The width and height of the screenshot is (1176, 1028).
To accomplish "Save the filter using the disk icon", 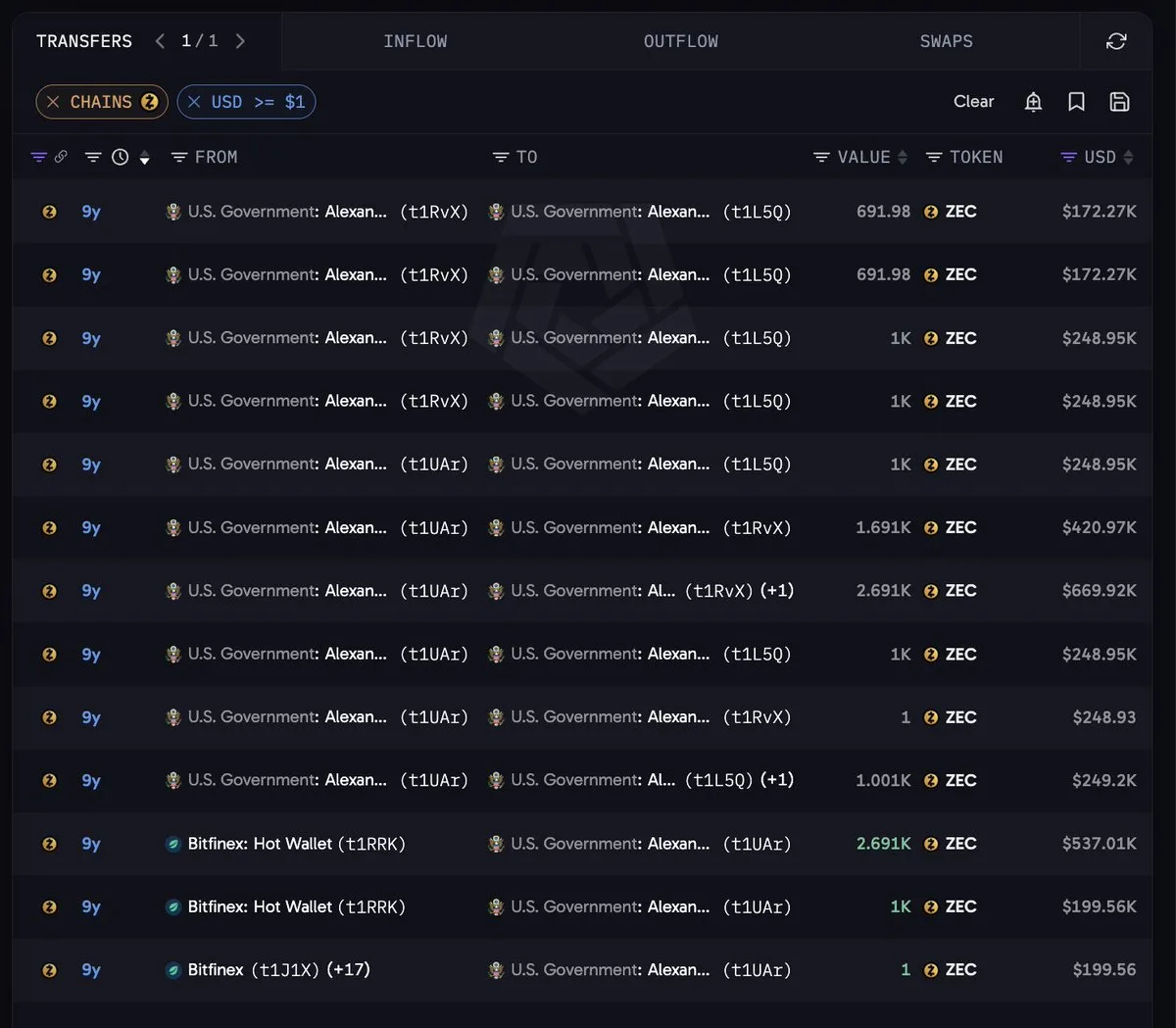I will point(1119,102).
